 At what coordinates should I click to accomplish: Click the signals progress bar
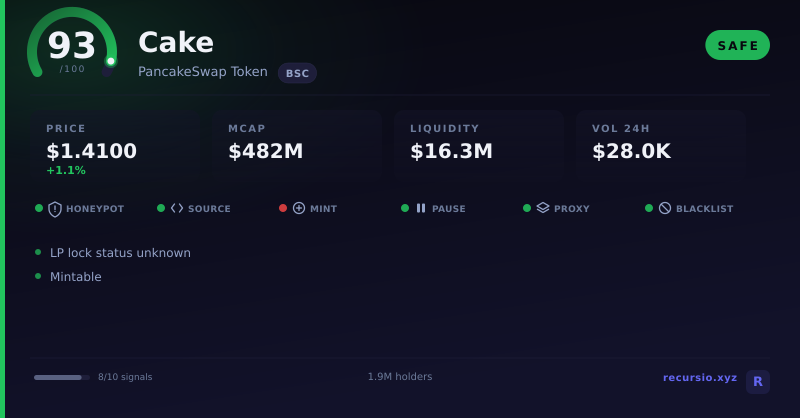(x=62, y=378)
